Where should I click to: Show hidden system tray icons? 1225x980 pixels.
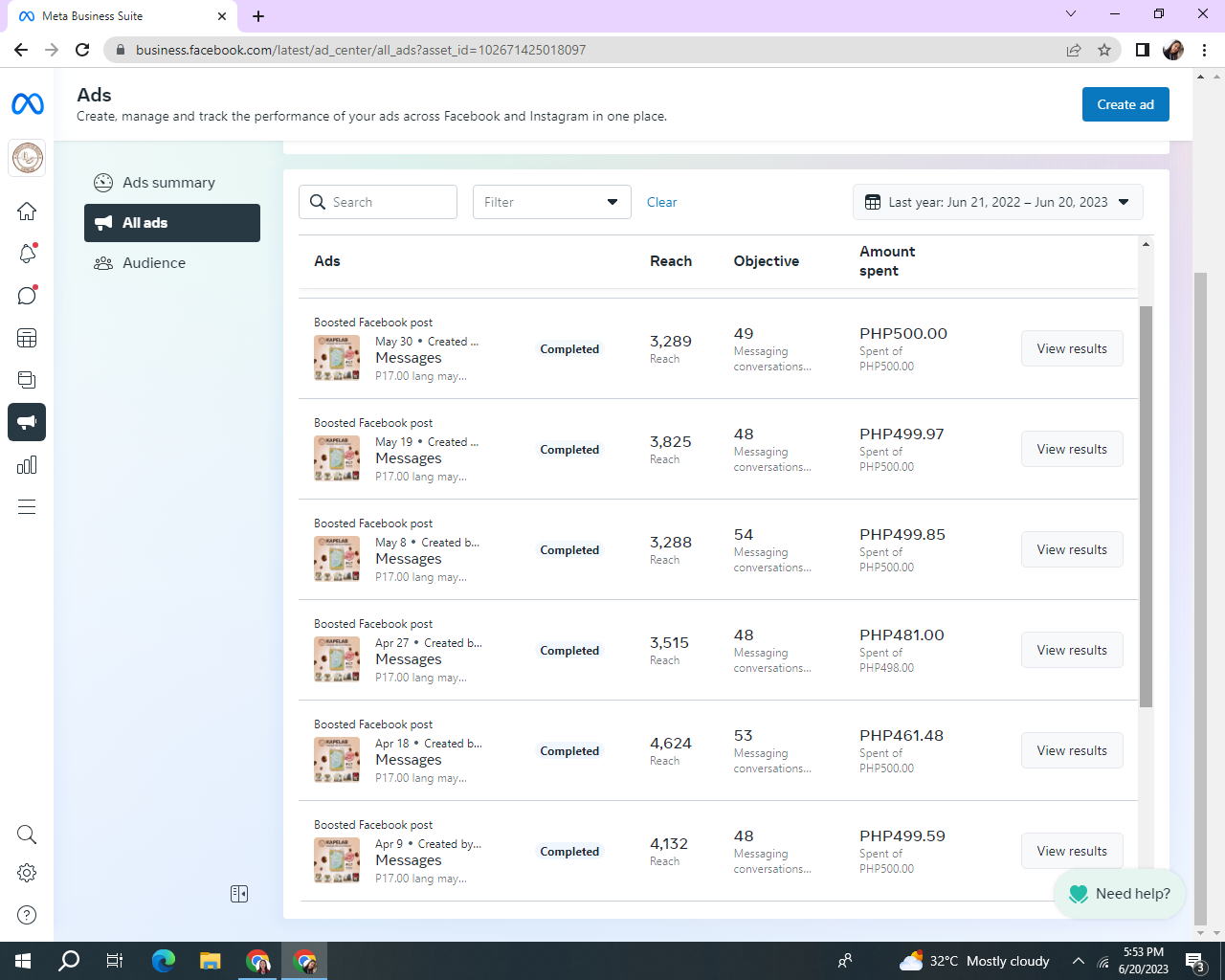1079,961
